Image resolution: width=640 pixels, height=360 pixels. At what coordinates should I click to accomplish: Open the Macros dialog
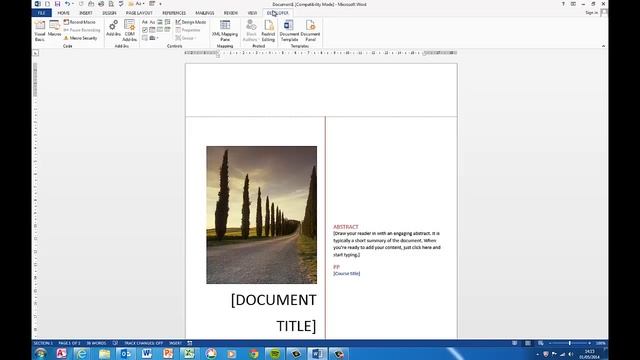tap(54, 29)
